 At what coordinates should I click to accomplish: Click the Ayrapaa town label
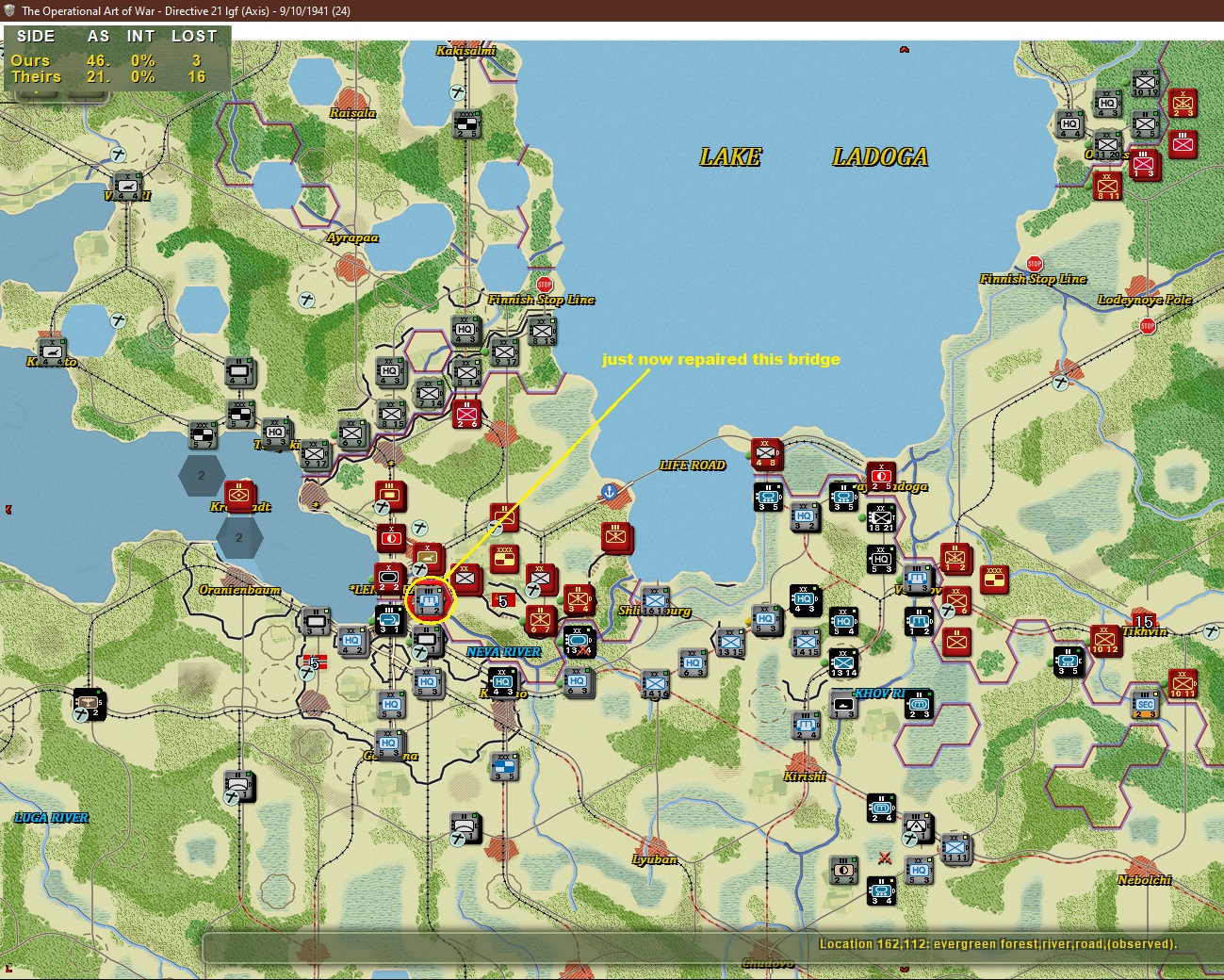click(x=352, y=237)
